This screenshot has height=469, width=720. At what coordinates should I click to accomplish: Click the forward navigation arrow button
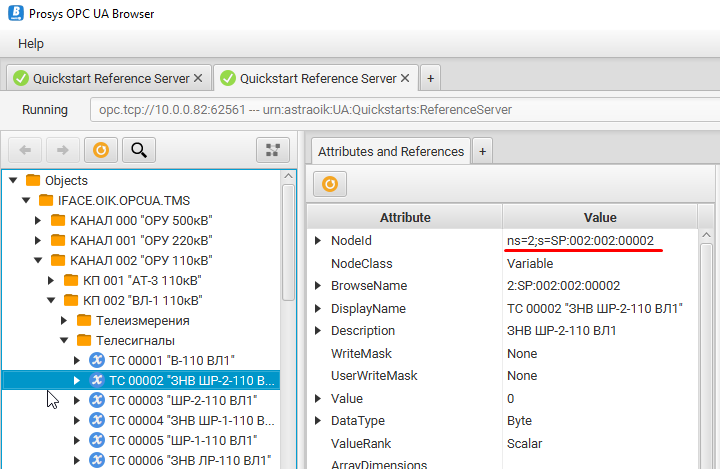coord(62,150)
